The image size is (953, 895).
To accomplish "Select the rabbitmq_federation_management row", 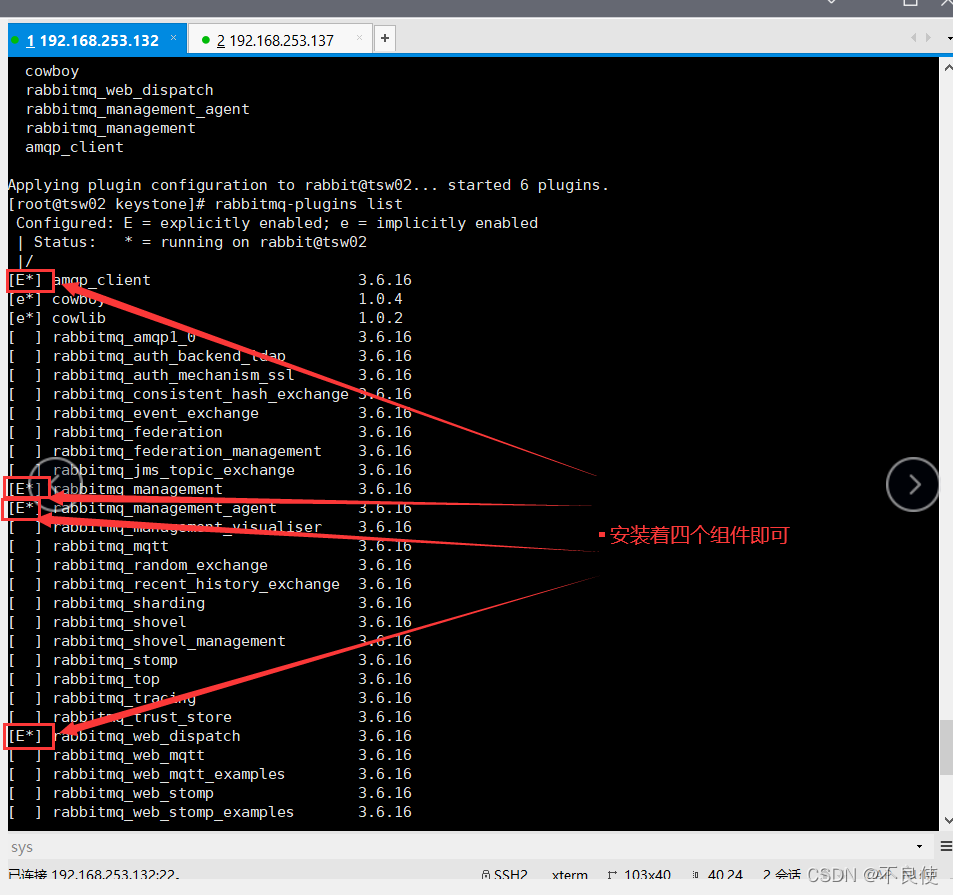I will point(210,451).
